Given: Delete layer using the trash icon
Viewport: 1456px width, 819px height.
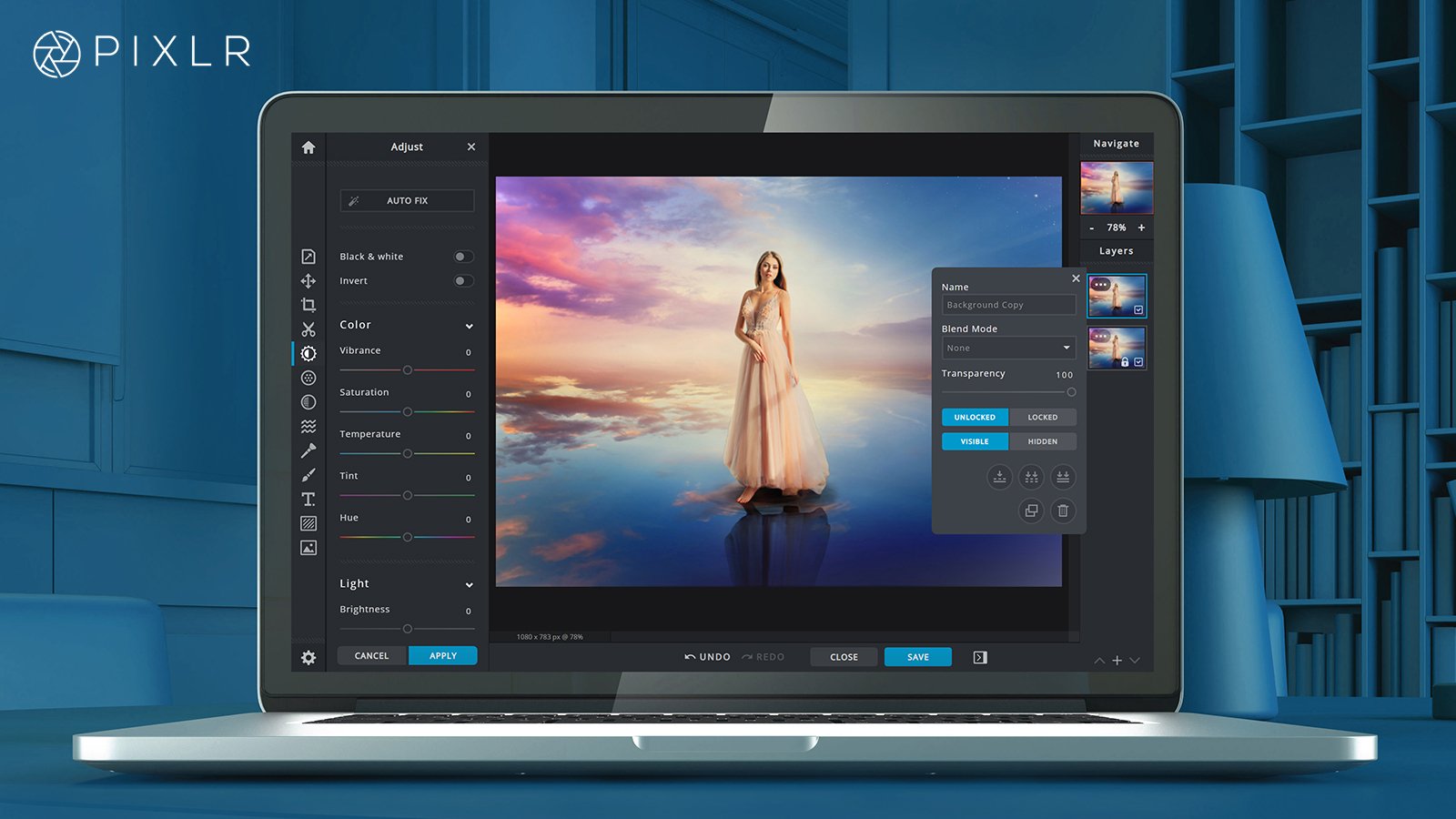Looking at the screenshot, I should pos(1062,511).
